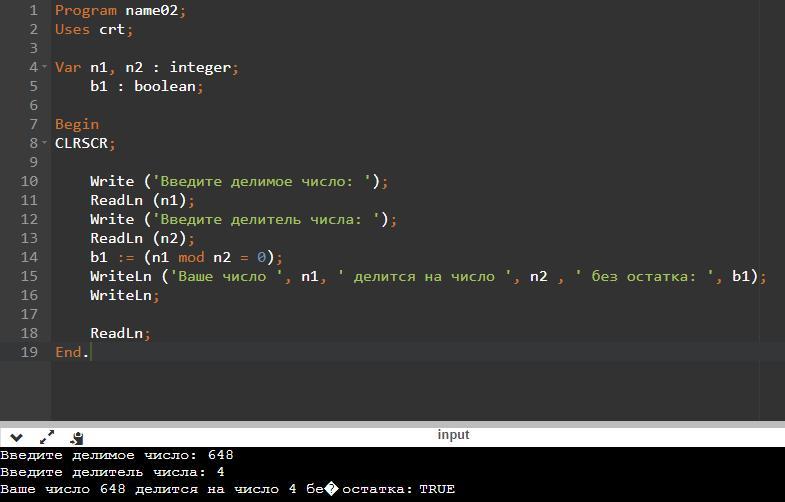Click the Write 'Введите делимое число: ' line
This screenshot has height=502, width=785.
point(239,181)
